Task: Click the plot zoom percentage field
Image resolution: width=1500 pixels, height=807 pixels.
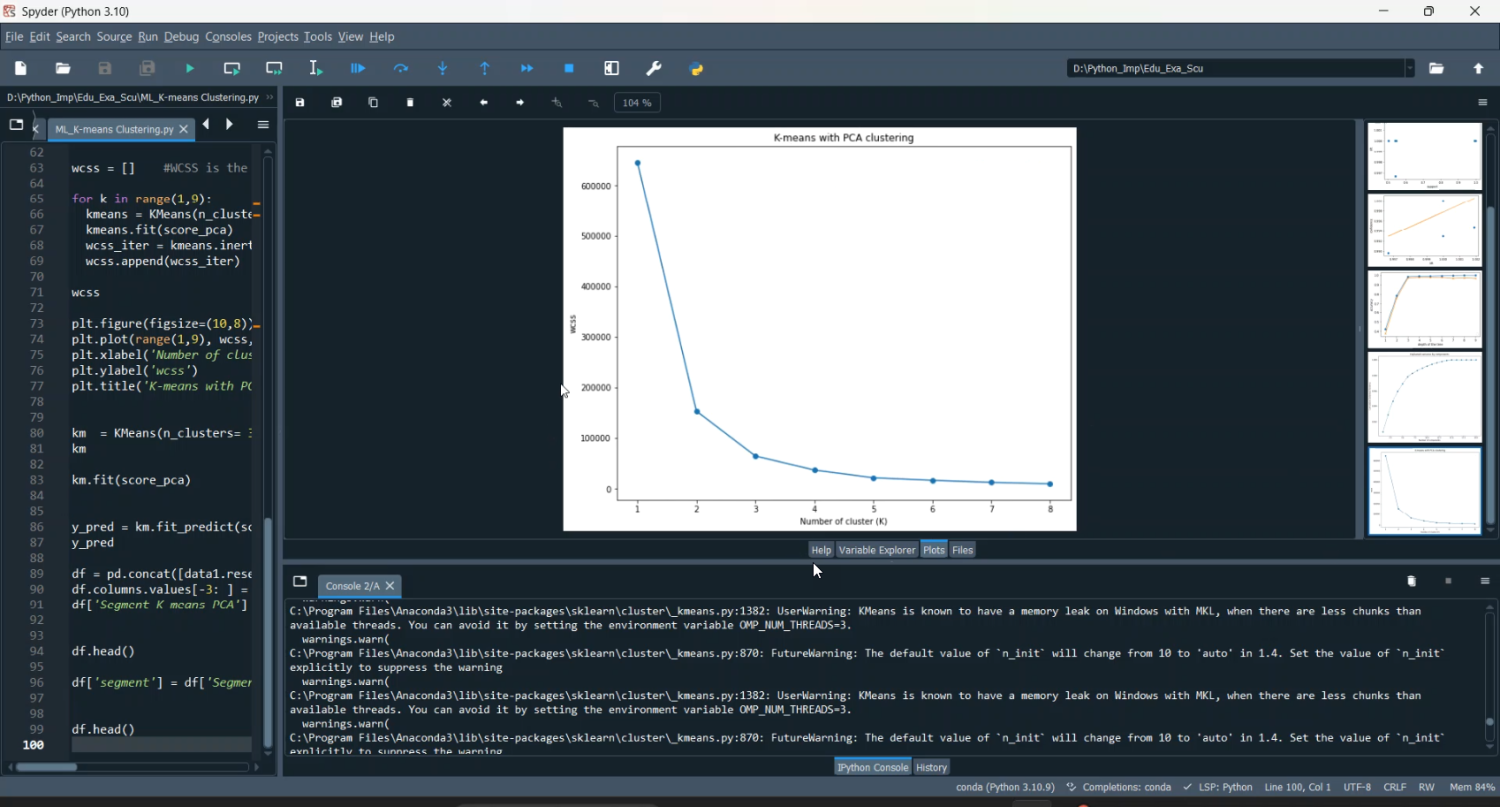Action: click(637, 103)
